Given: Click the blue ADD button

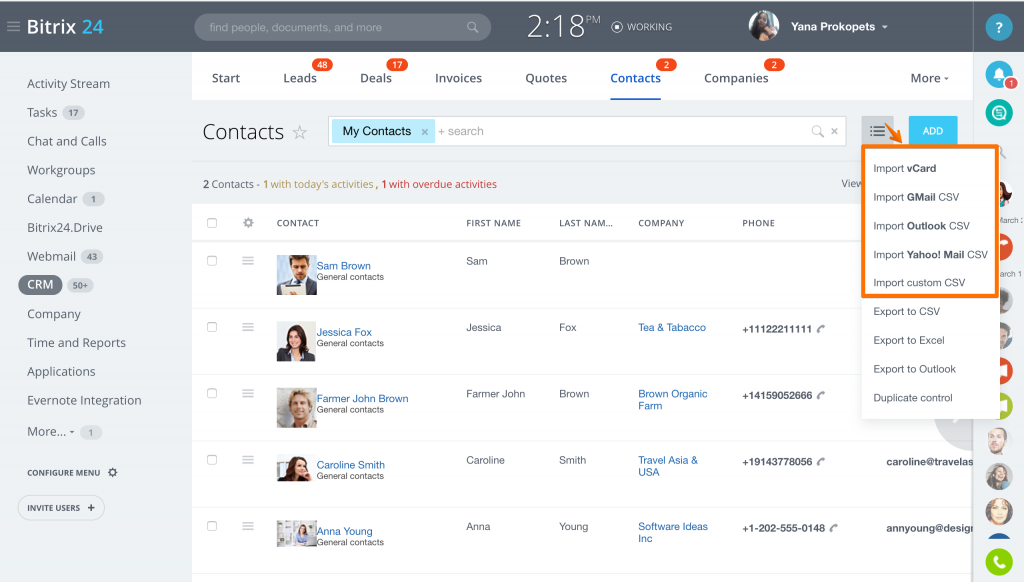Looking at the screenshot, I should 933,131.
